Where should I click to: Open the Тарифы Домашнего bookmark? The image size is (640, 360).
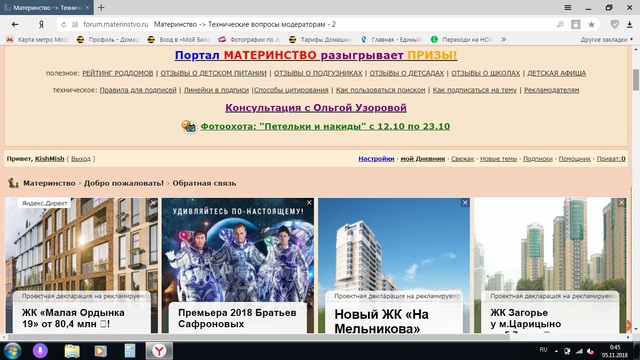pos(320,40)
